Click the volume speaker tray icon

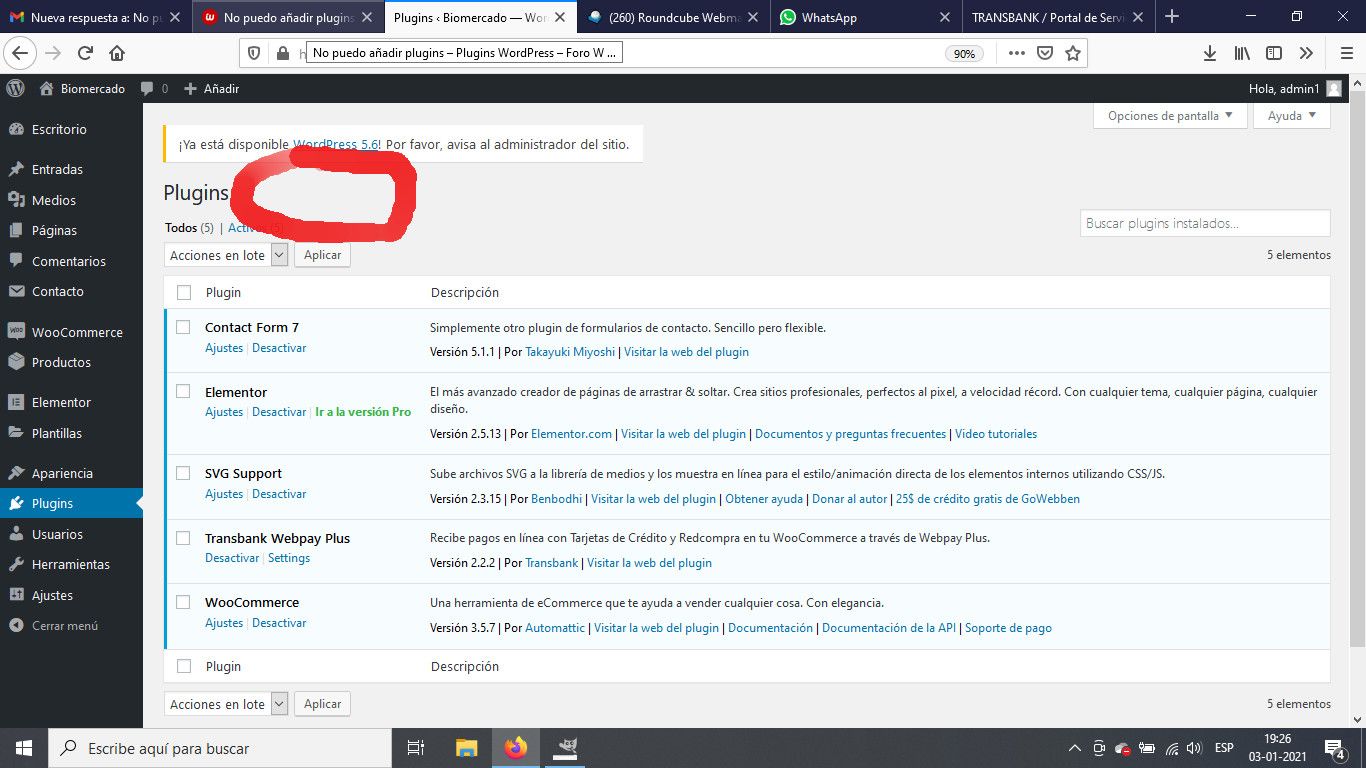[x=1195, y=748]
